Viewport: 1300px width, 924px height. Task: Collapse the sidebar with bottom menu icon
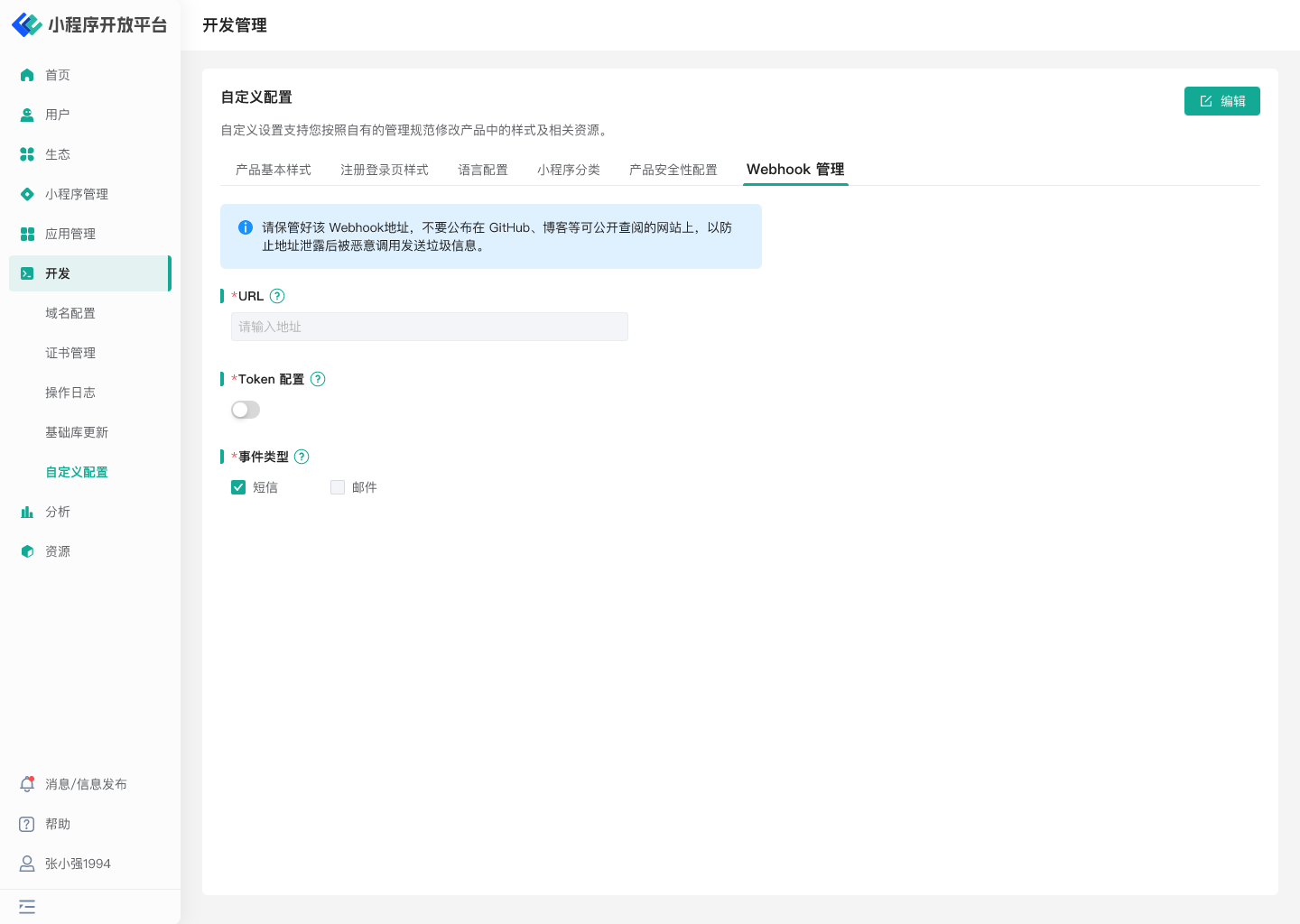point(27,907)
